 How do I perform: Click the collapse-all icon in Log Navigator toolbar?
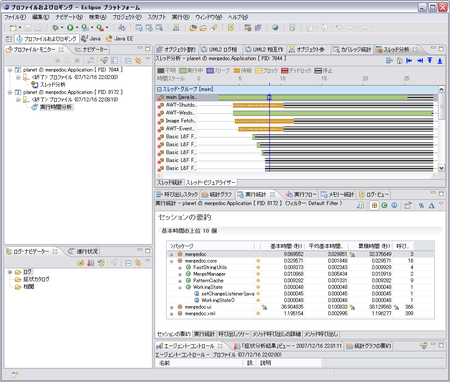tap(128, 263)
